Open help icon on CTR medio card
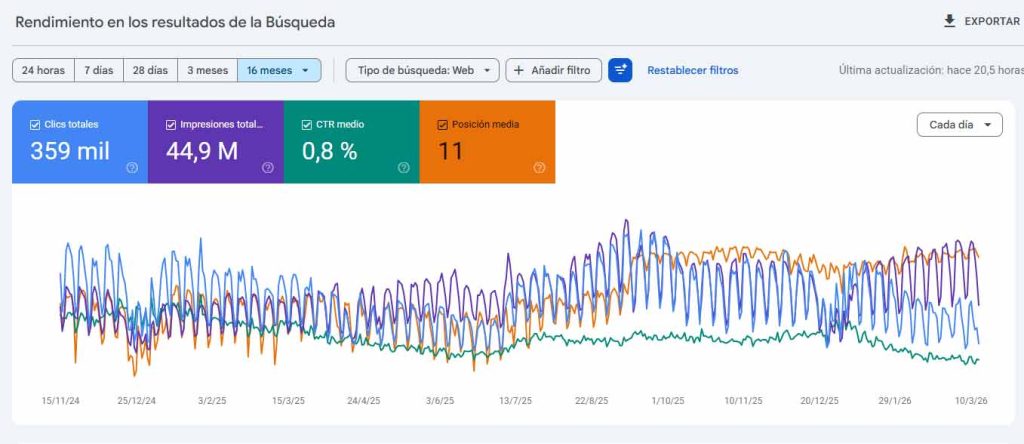Screen dimensions: 1024x444 coord(403,168)
